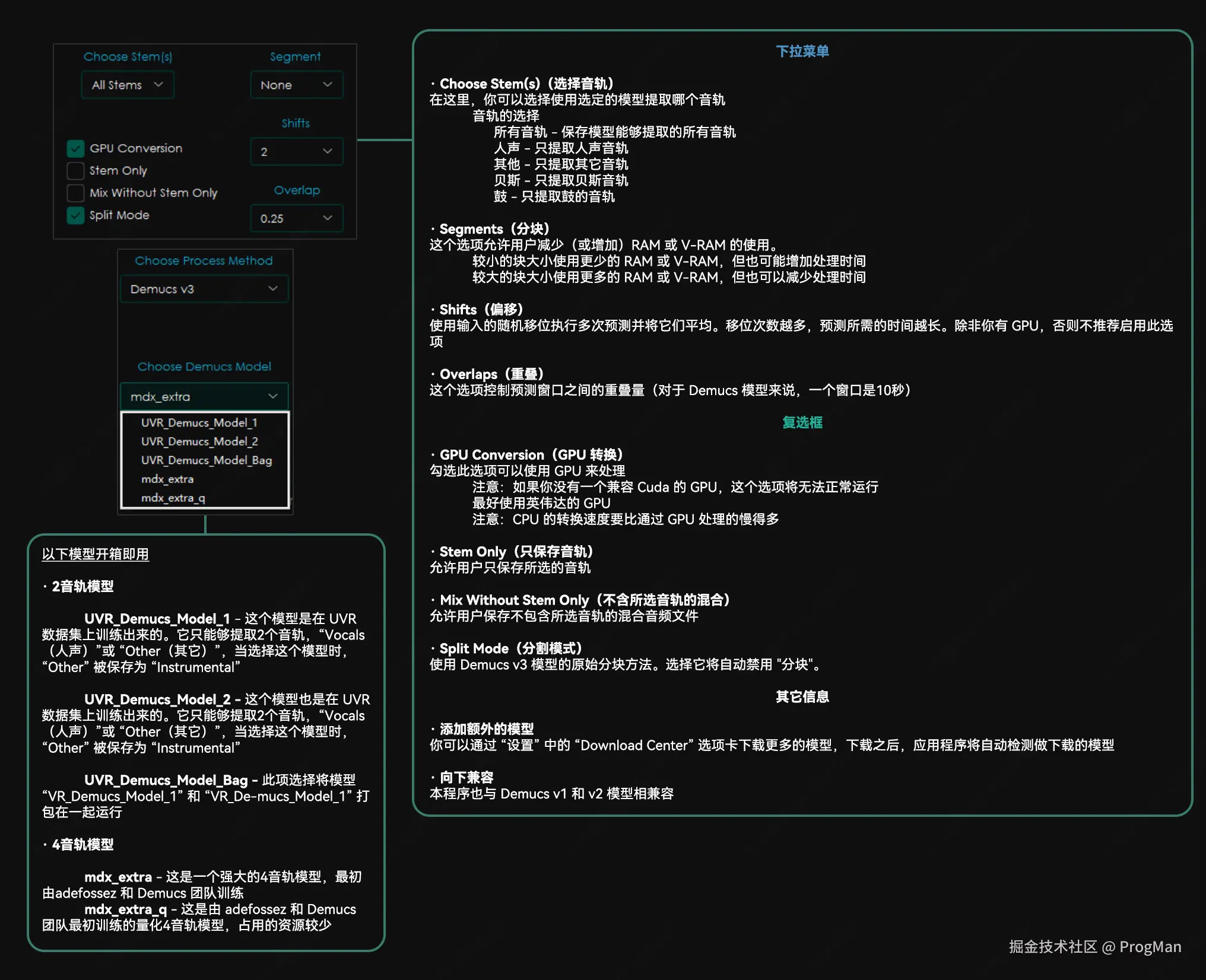Open the Choose Stem(s) dropdown showing All Stems
The width and height of the screenshot is (1206, 980).
[126, 84]
